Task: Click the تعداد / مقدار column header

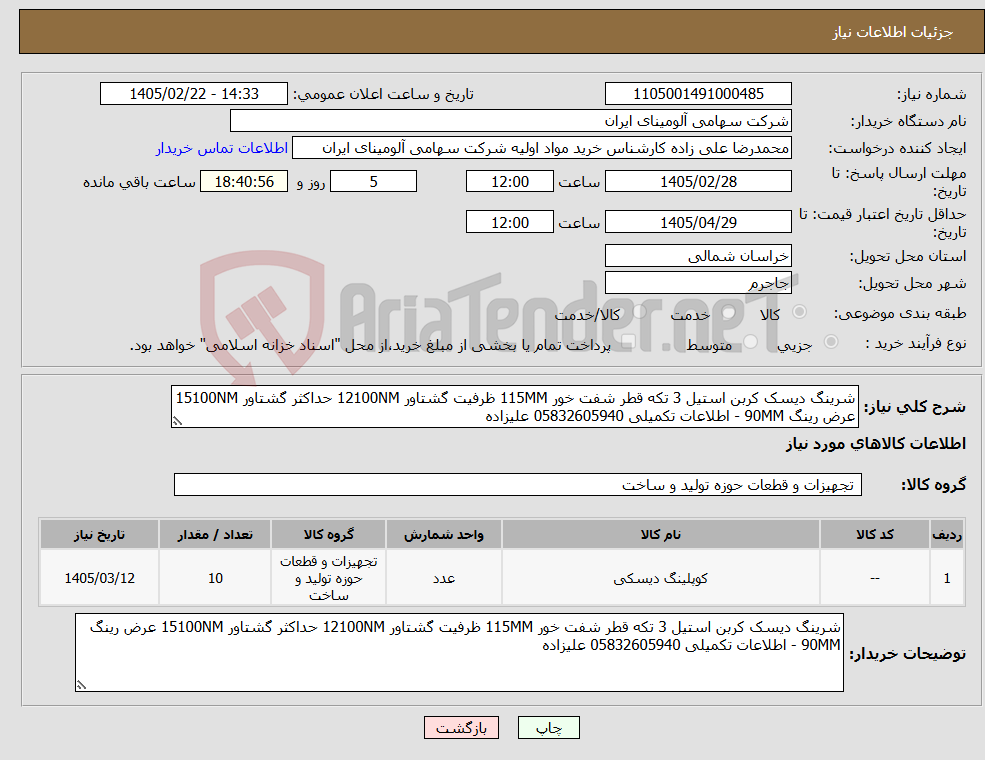Action: [215, 535]
